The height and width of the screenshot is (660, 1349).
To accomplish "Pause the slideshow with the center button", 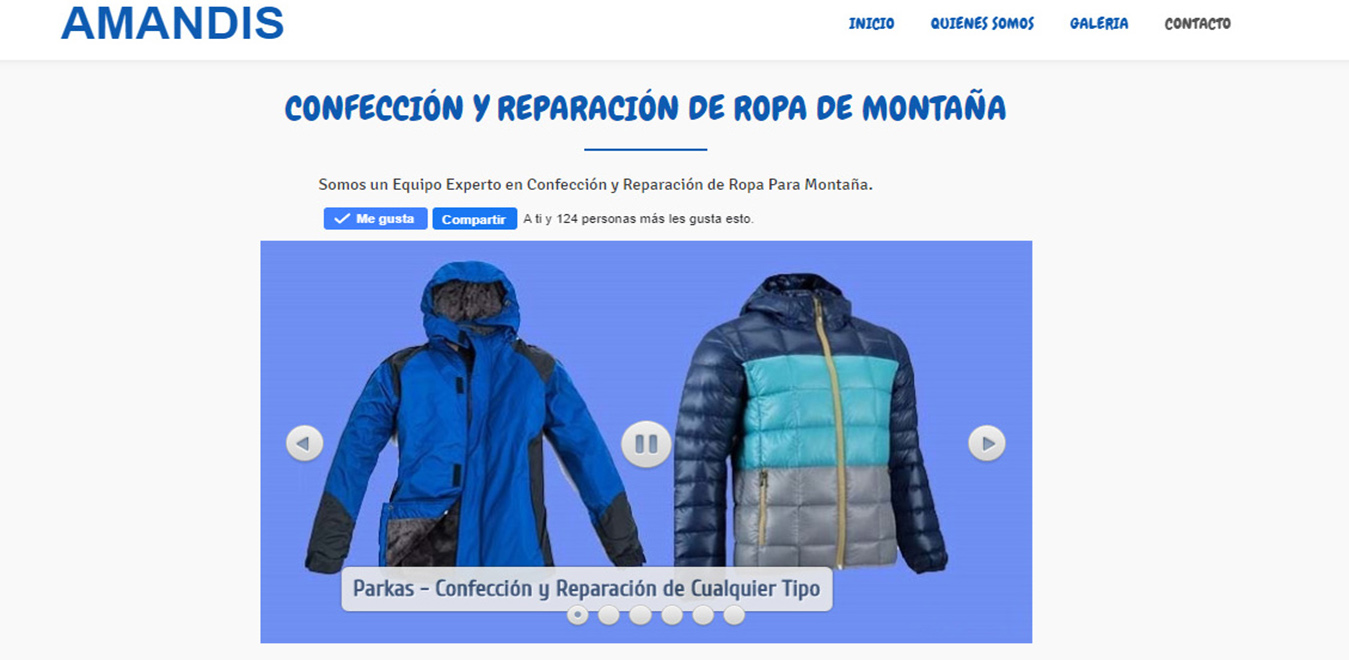I will click(x=646, y=443).
